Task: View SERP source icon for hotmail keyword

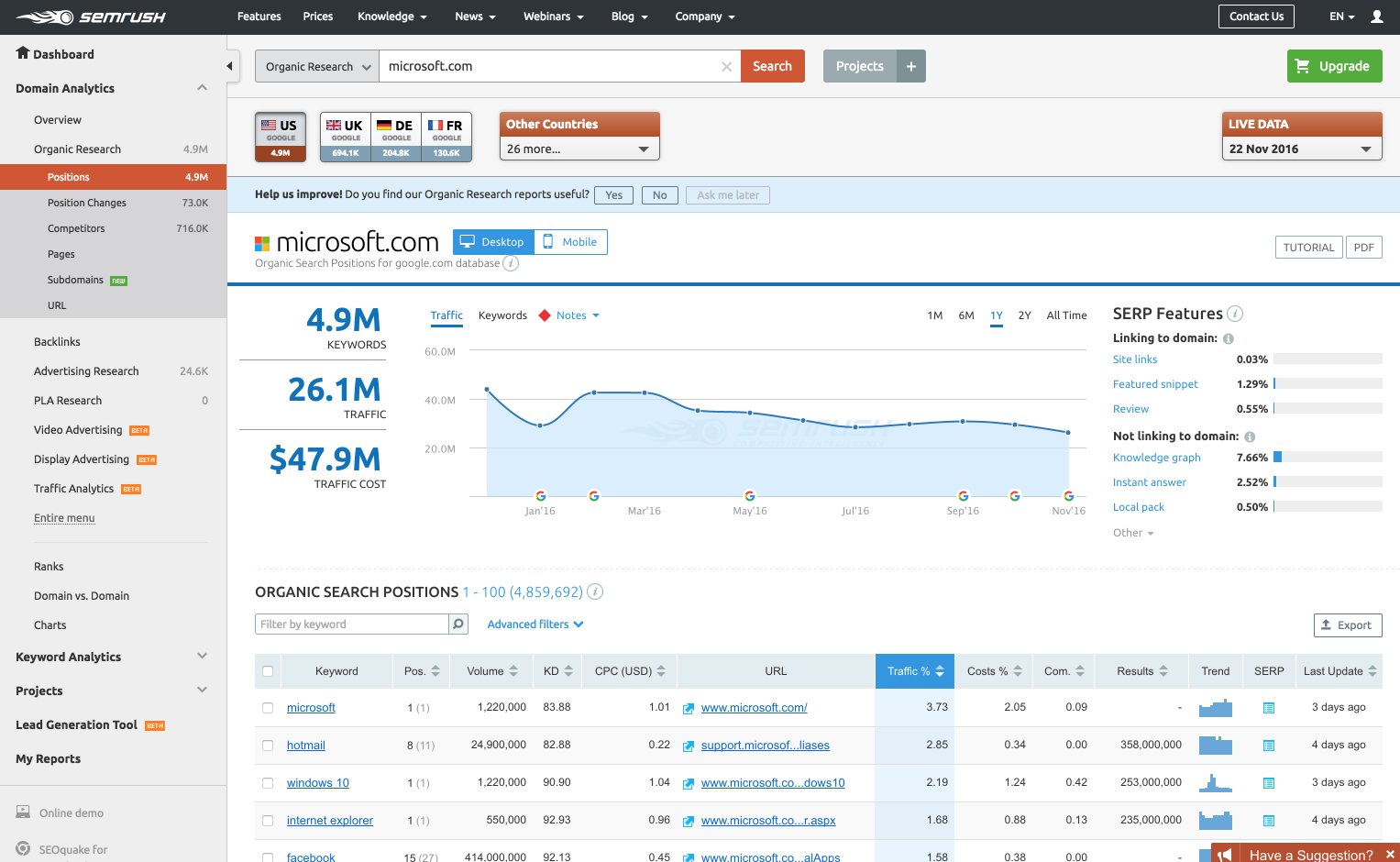Action: [x=1269, y=746]
